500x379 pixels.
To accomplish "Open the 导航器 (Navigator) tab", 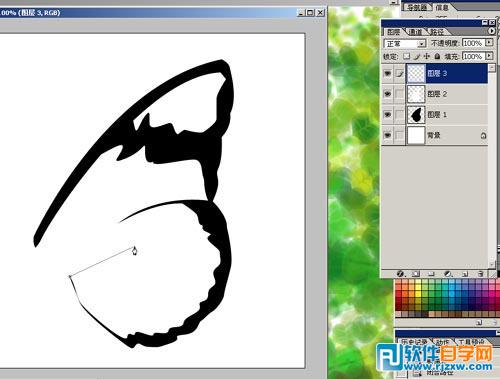I will point(417,7).
